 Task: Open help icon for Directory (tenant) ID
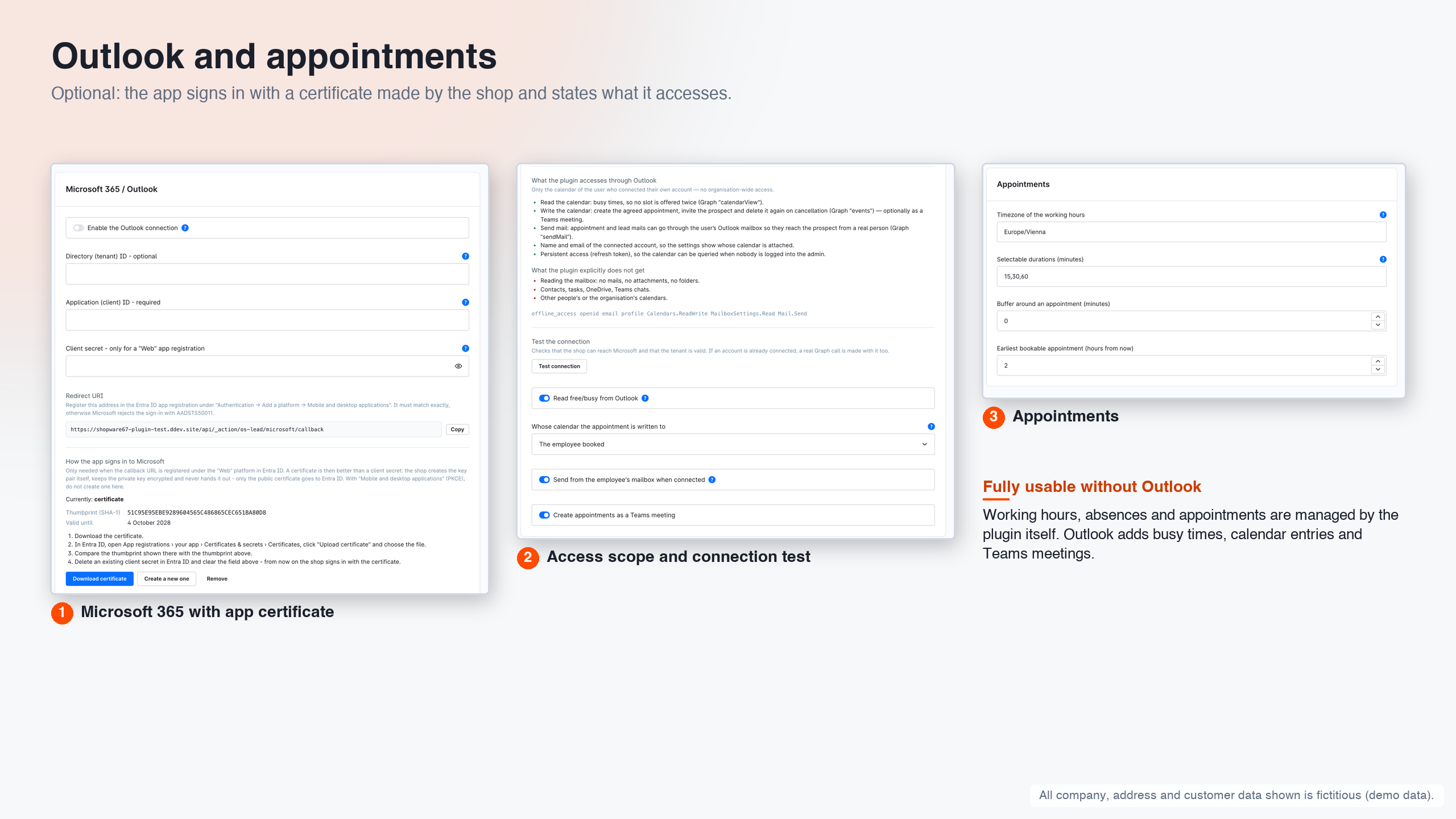coord(465,257)
